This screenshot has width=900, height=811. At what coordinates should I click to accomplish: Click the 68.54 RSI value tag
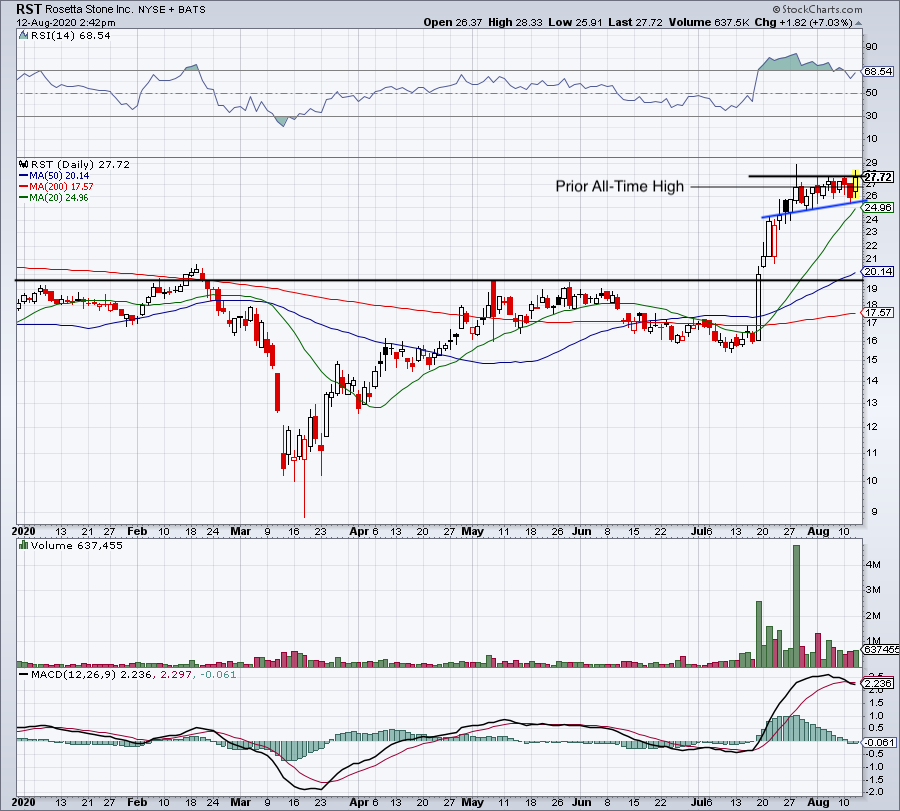[x=877, y=72]
